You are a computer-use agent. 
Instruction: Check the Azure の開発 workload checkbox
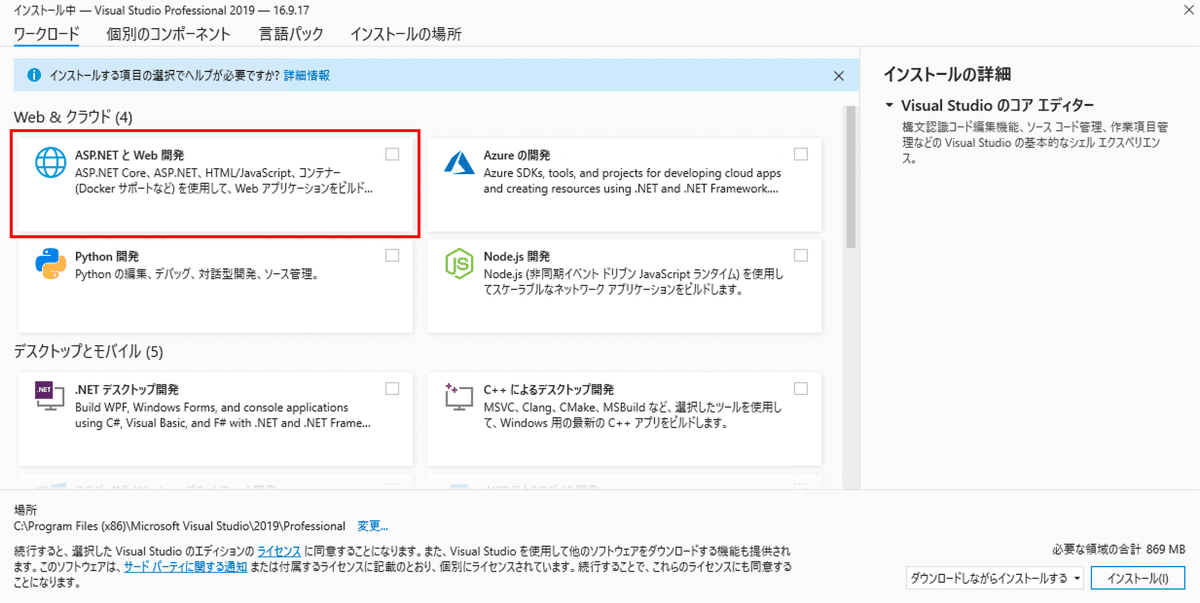(x=801, y=154)
